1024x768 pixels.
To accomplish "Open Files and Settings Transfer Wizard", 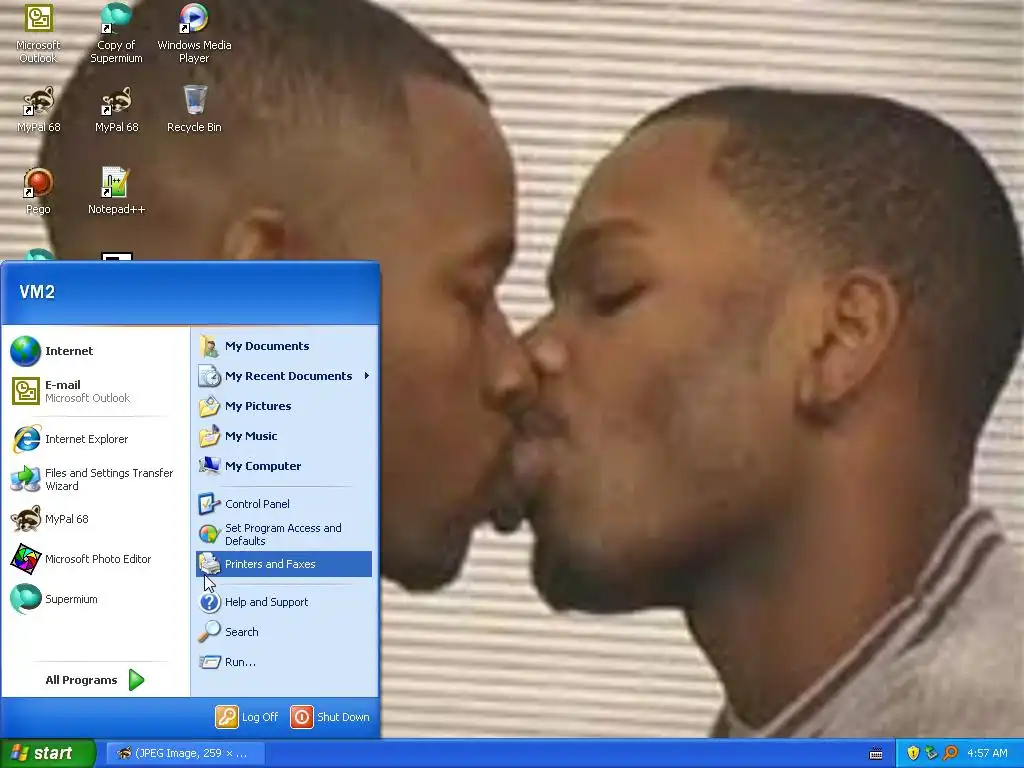I will point(95,479).
